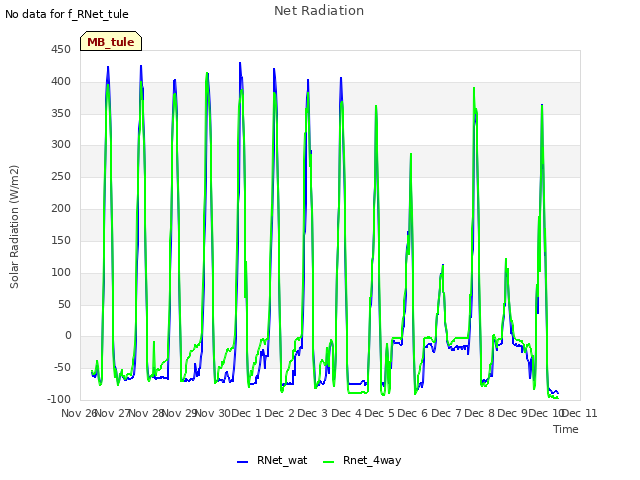Image resolution: width=640 pixels, height=480 pixels.
Task: Click the 0 y-axis tick label
Action: click(x=68, y=336)
